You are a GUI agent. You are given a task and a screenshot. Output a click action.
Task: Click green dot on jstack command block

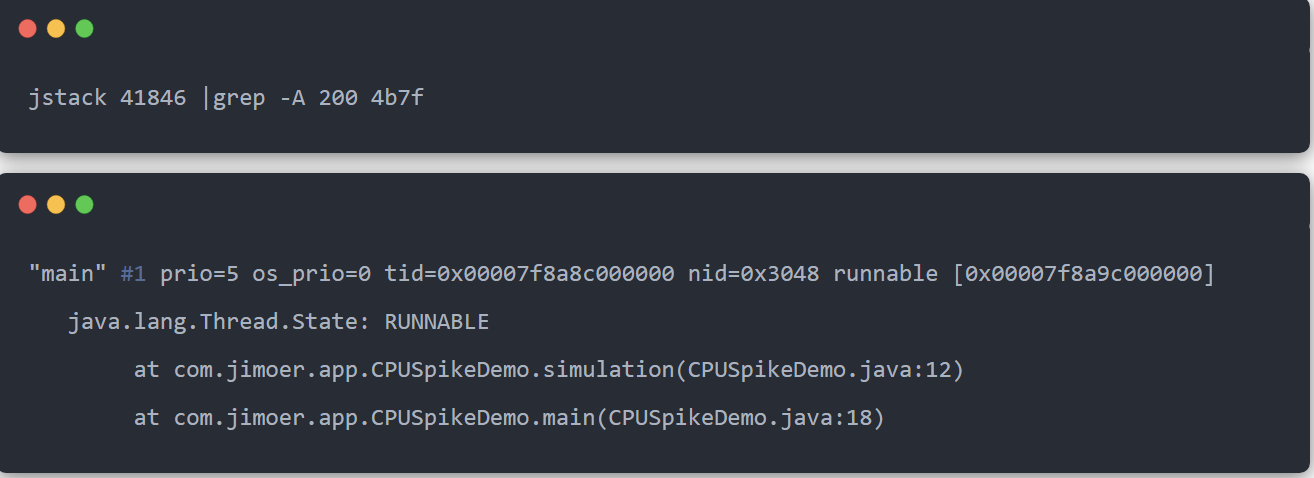pyautogui.click(x=84, y=29)
